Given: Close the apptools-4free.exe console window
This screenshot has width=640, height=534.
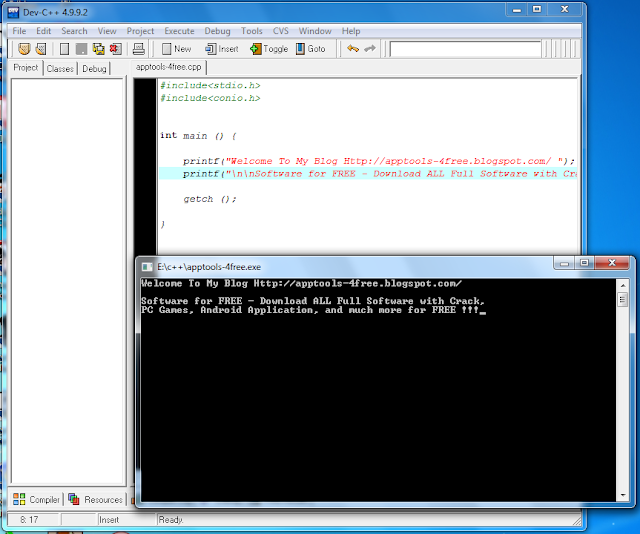Looking at the screenshot, I should (612, 263).
